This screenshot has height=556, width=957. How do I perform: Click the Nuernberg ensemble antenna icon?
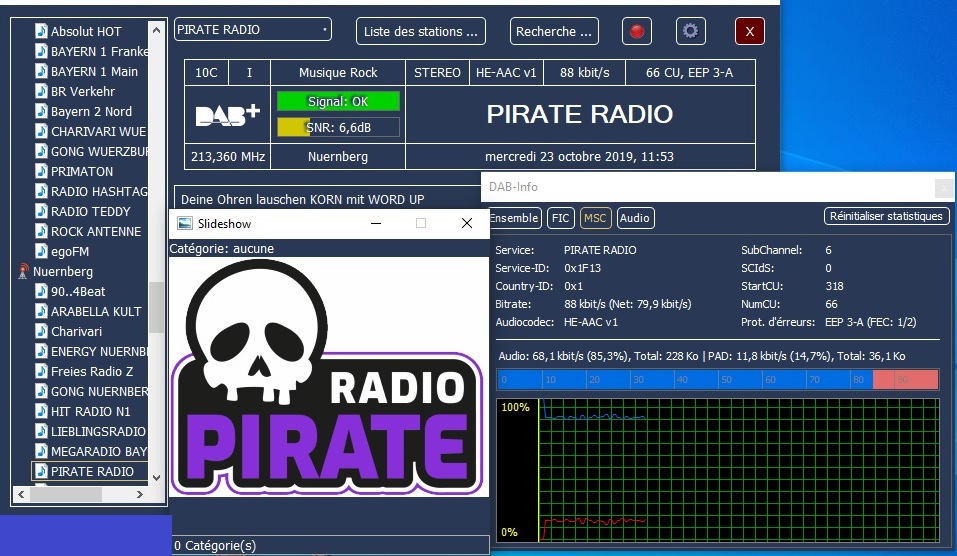coord(23,271)
